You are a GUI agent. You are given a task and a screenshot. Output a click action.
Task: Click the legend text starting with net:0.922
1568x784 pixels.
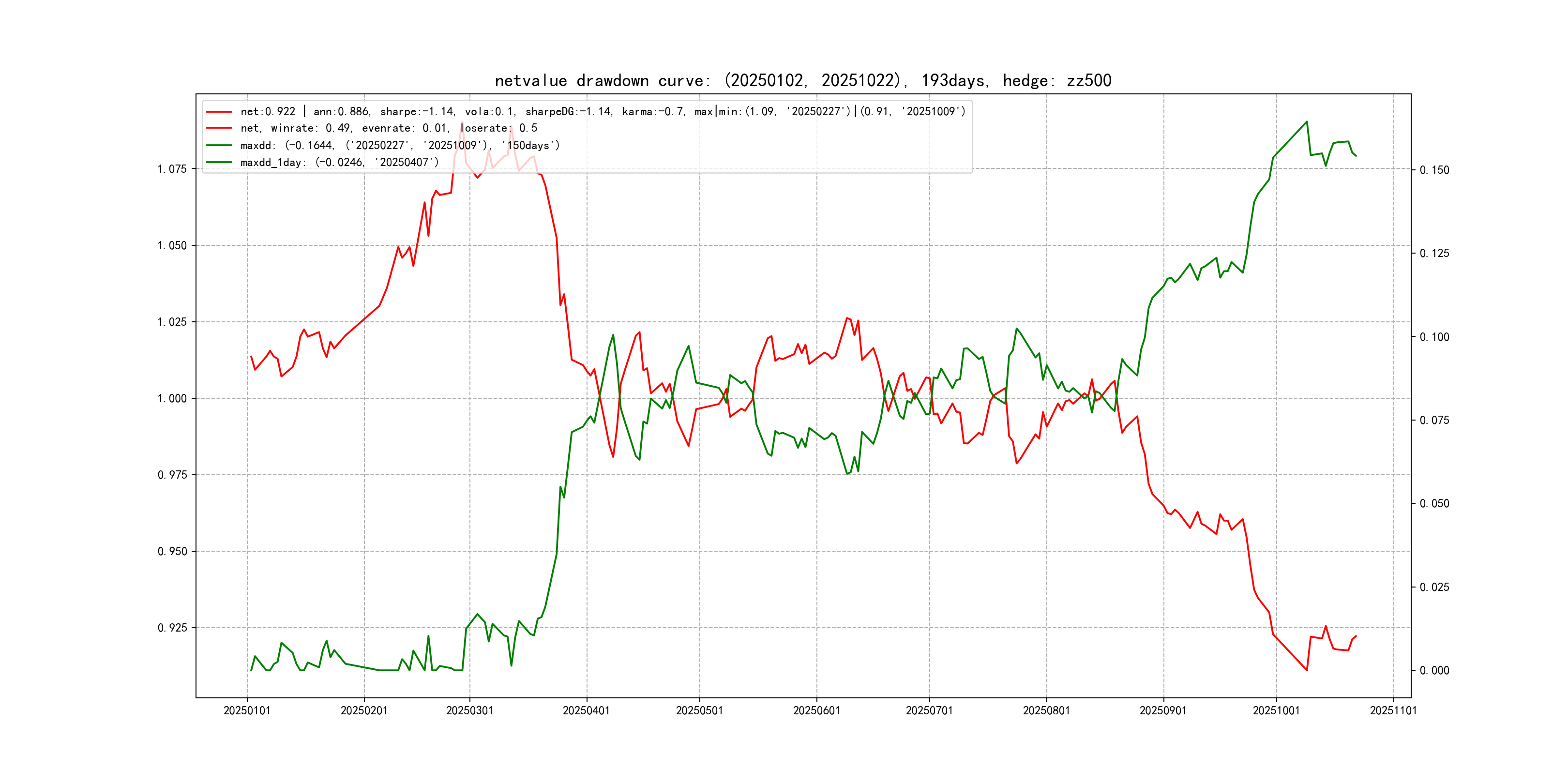point(603,112)
